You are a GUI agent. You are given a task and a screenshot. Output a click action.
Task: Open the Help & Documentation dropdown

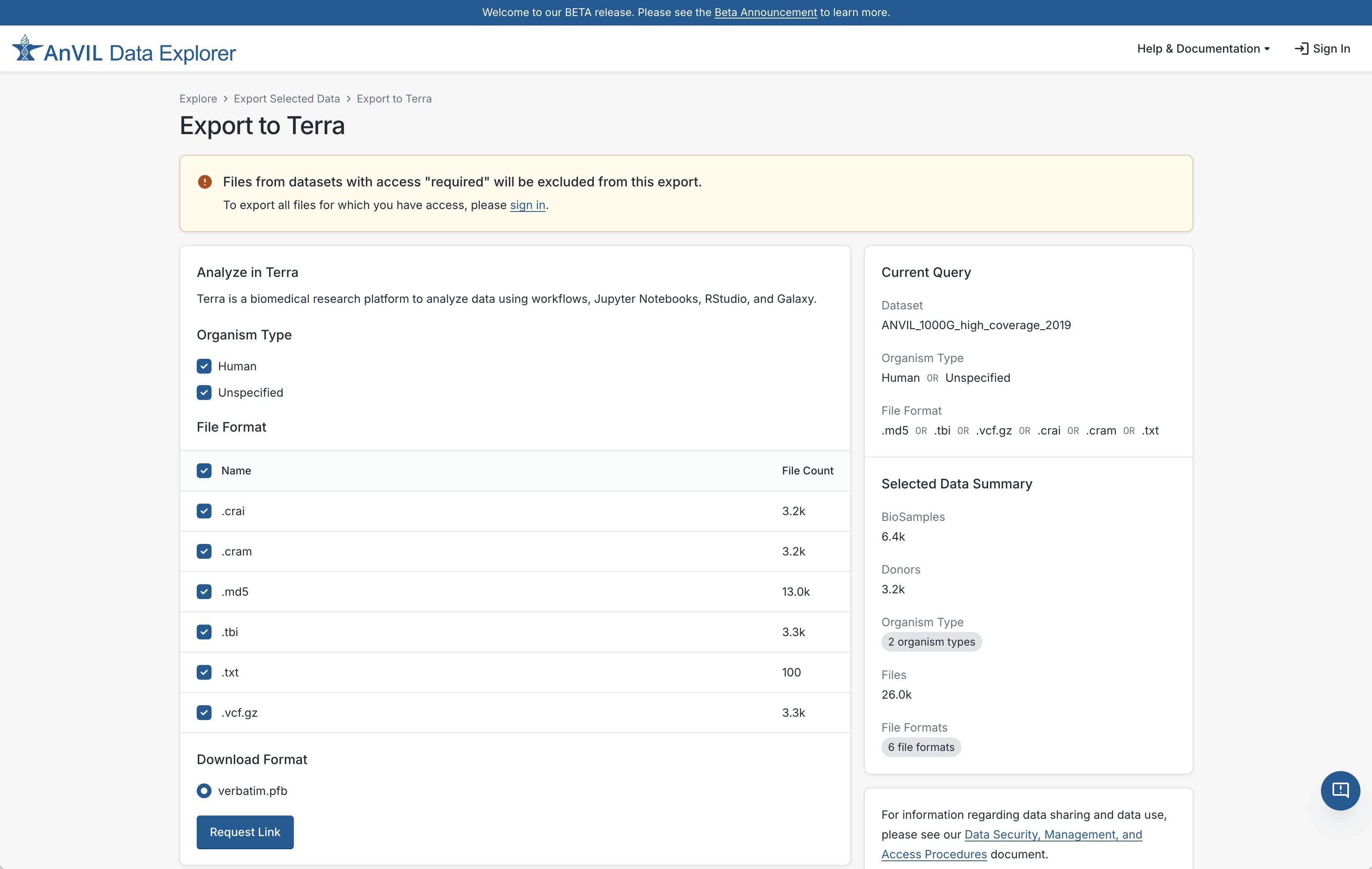click(x=1203, y=49)
